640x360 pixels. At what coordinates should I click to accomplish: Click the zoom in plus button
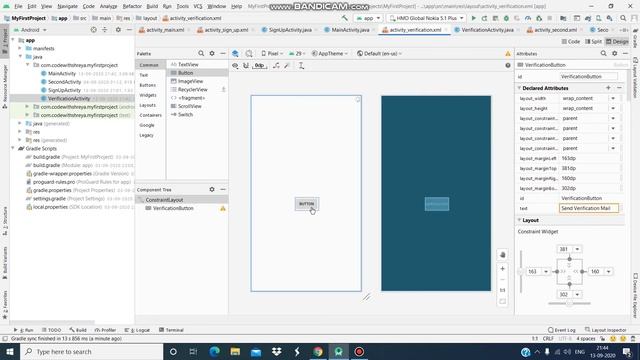[x=502, y=269]
